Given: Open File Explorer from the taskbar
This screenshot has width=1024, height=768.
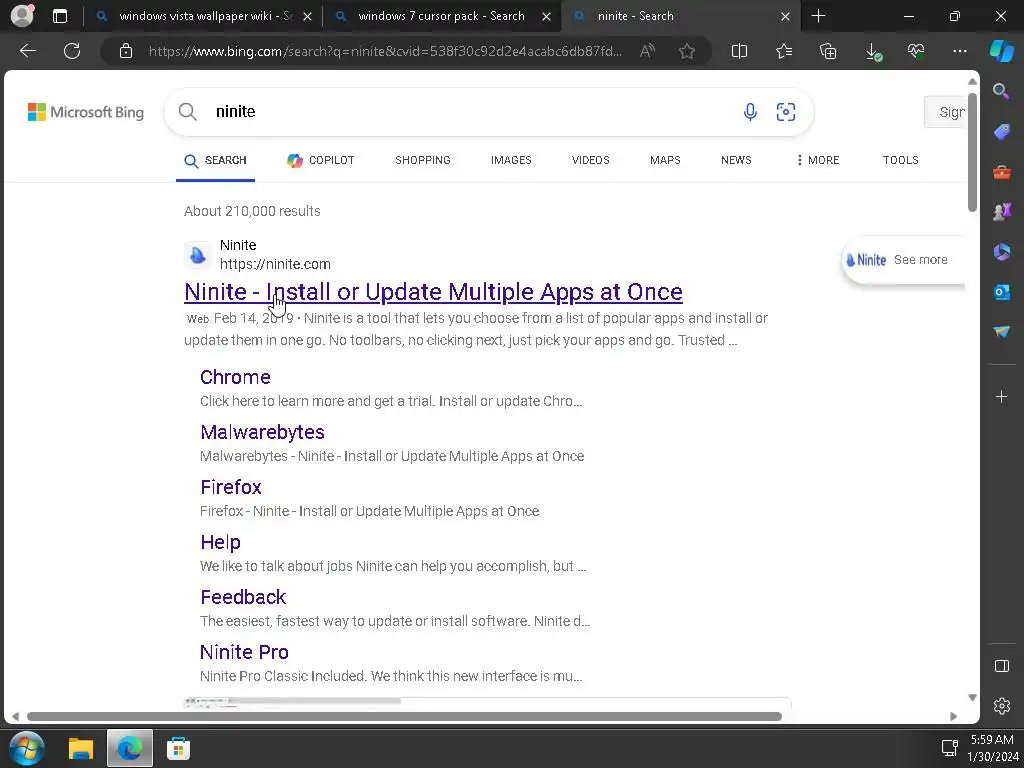Looking at the screenshot, I should [81, 748].
